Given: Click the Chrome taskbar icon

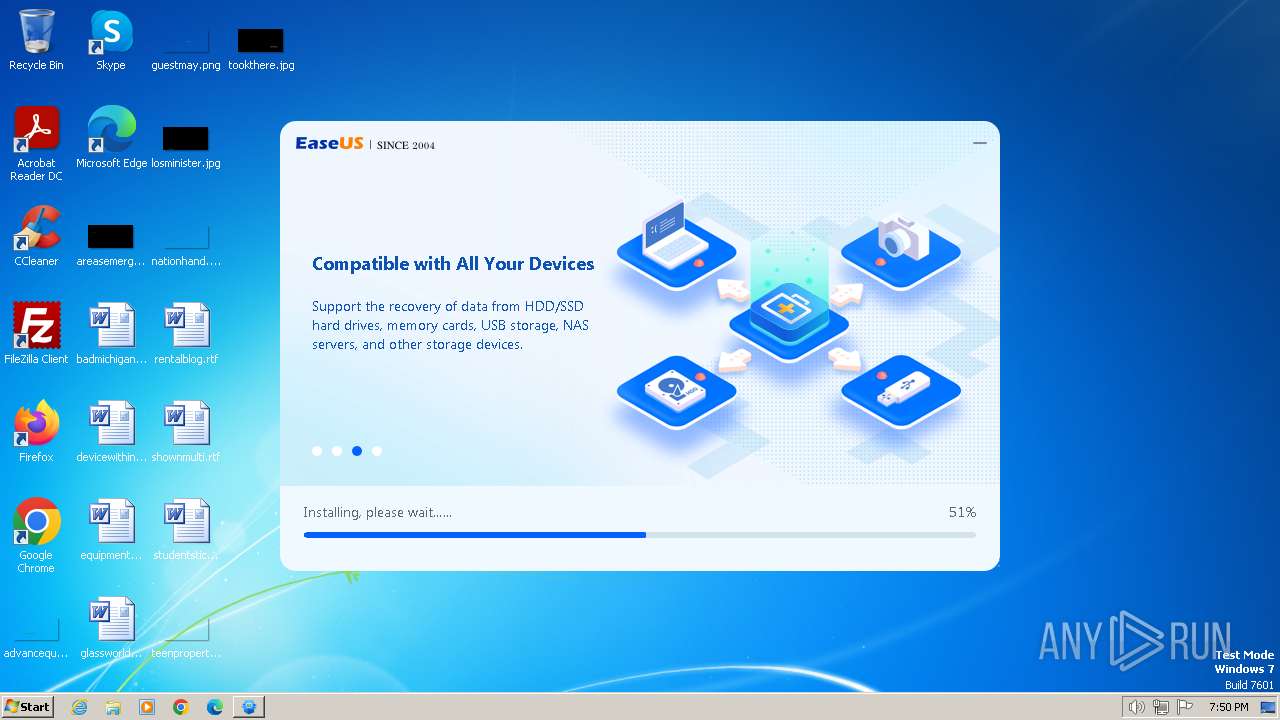Looking at the screenshot, I should 181,707.
